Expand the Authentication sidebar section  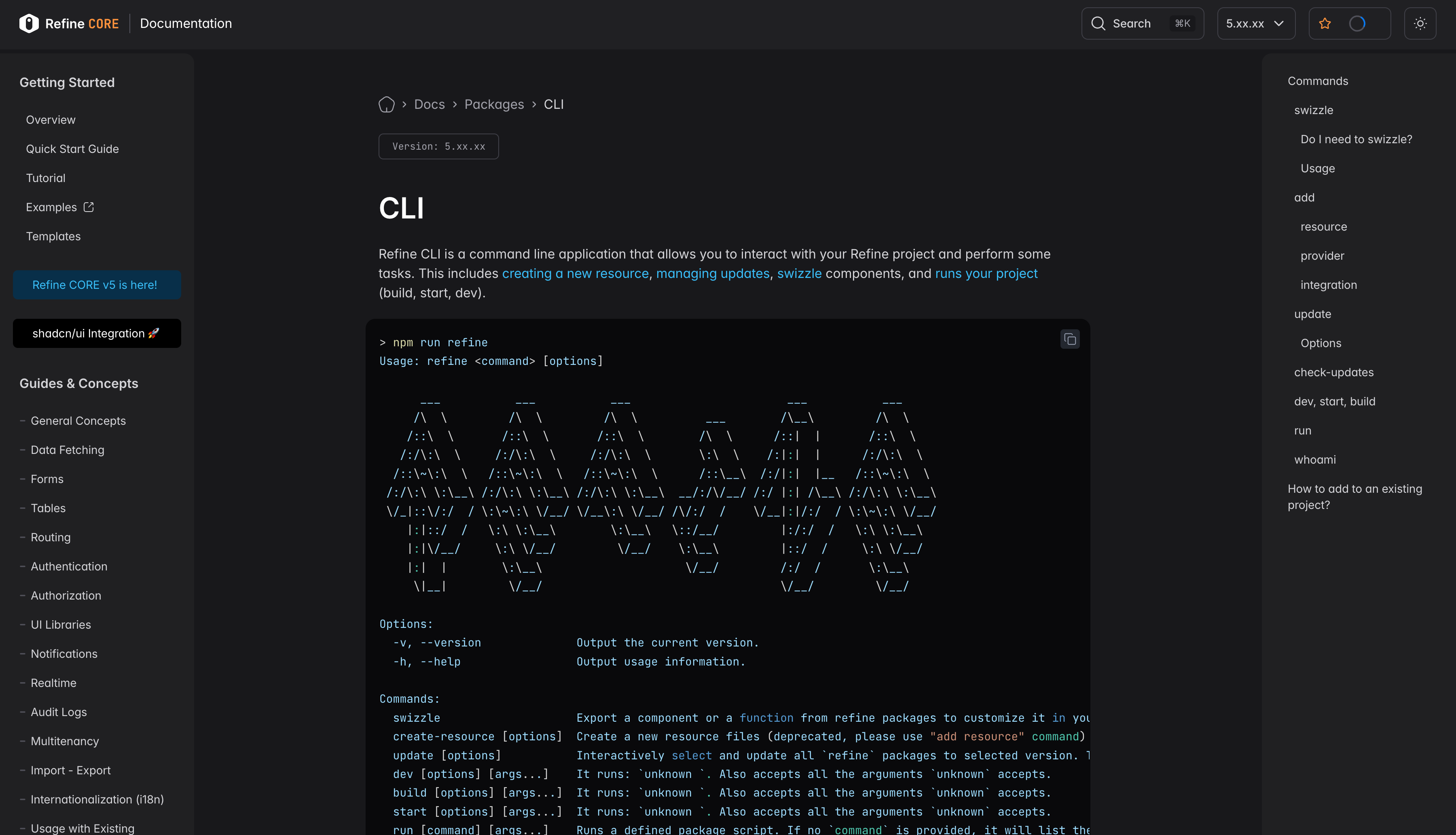tap(69, 567)
